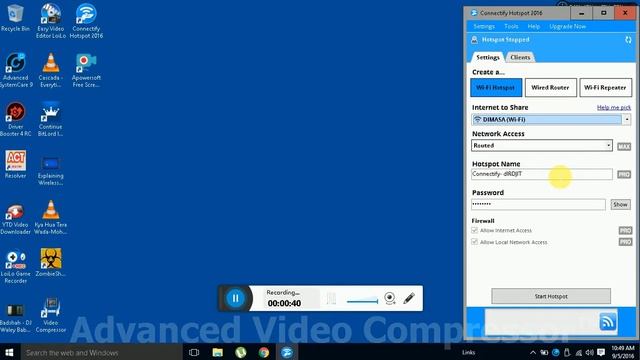Click the Start Hotspot button
This screenshot has width=640, height=360.
click(x=551, y=296)
